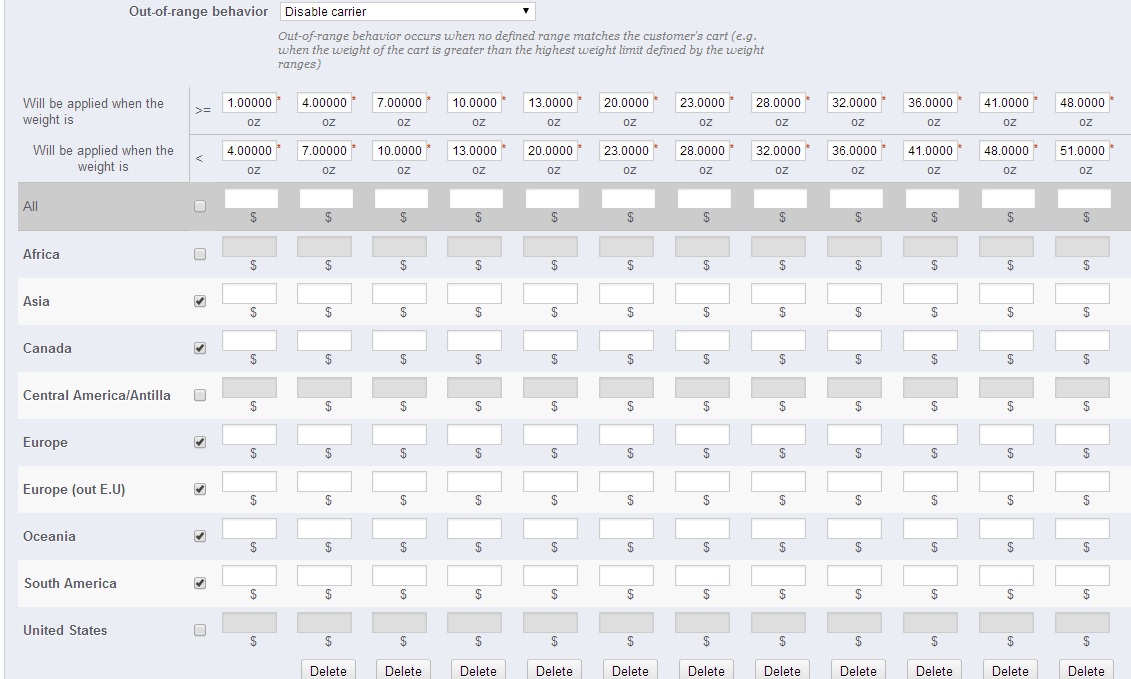
Task: Click Europe (out E.U) price field, 20.0000 oz column
Action: [x=626, y=481]
